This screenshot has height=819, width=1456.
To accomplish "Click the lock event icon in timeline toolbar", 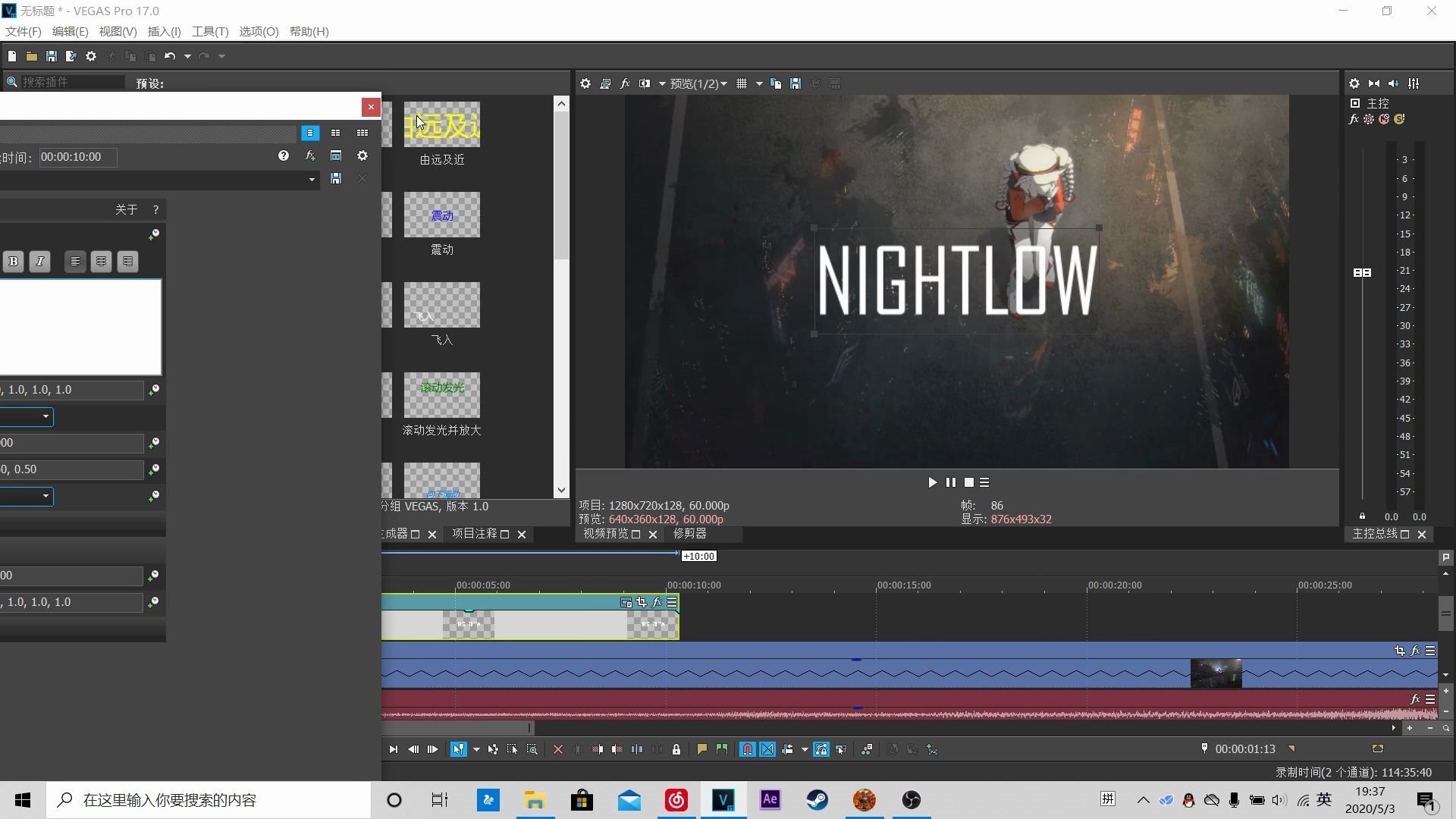I will 676,749.
